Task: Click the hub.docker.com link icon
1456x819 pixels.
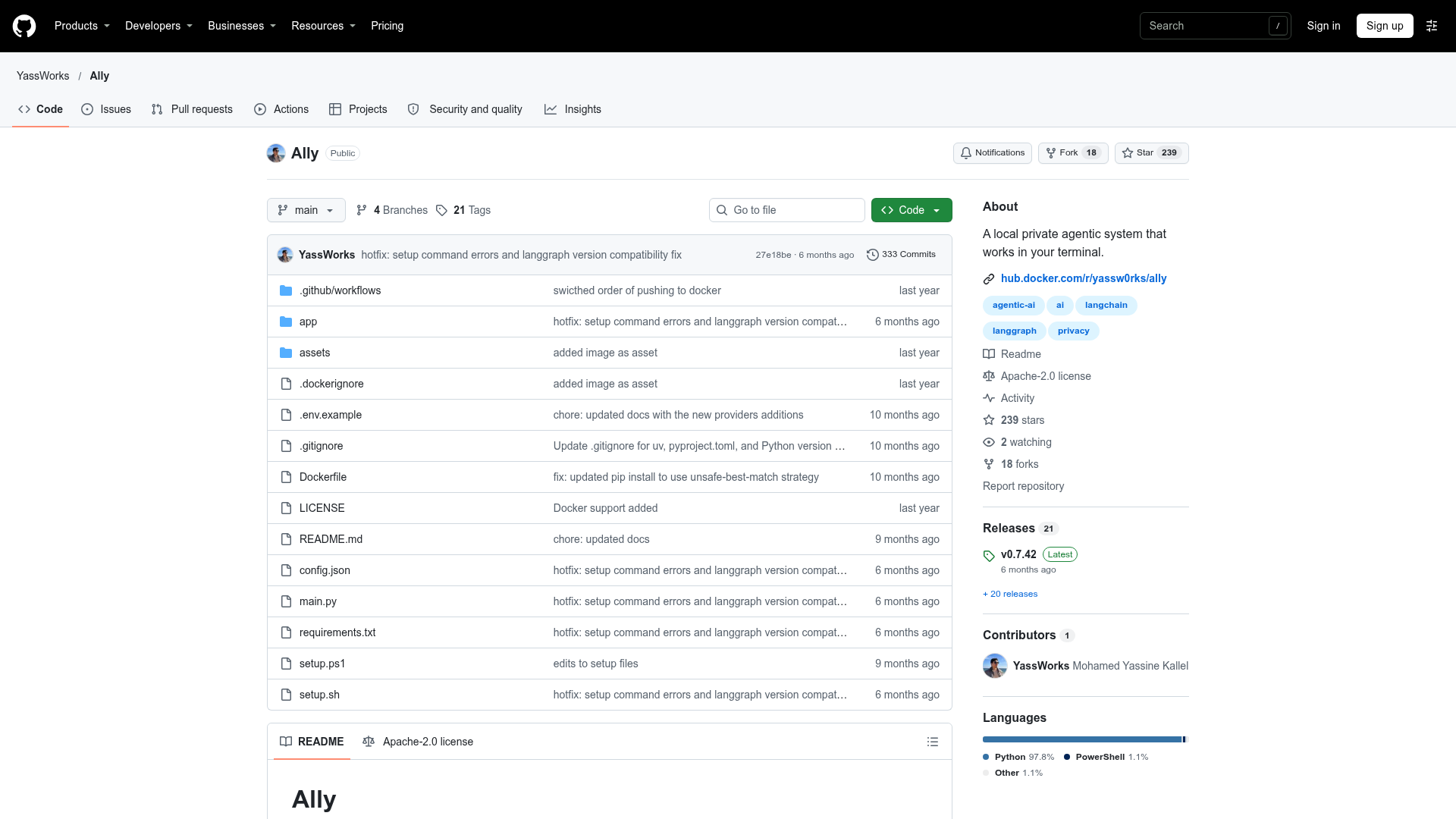Action: [989, 279]
